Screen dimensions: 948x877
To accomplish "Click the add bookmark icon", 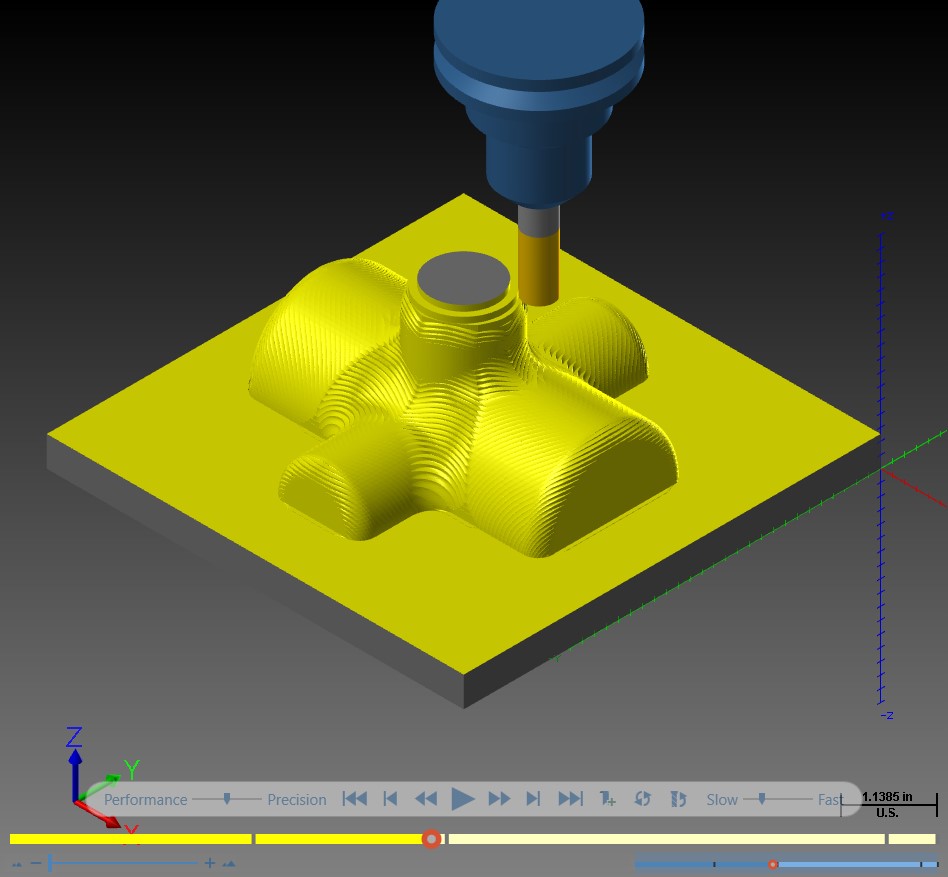I will [x=607, y=799].
